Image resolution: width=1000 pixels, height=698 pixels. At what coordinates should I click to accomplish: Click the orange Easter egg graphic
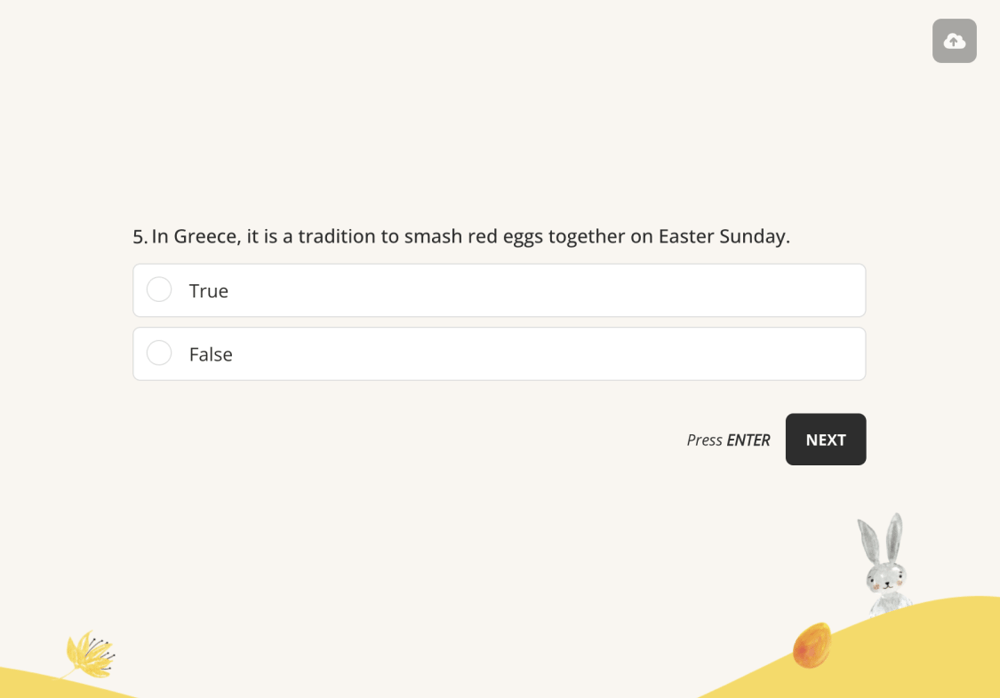coord(811,646)
